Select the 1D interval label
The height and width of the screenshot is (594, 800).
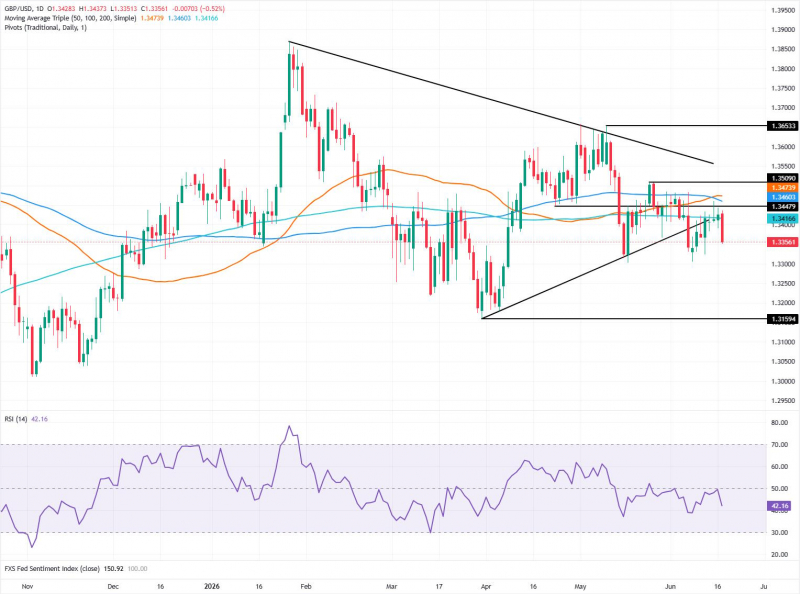pyautogui.click(x=40, y=9)
